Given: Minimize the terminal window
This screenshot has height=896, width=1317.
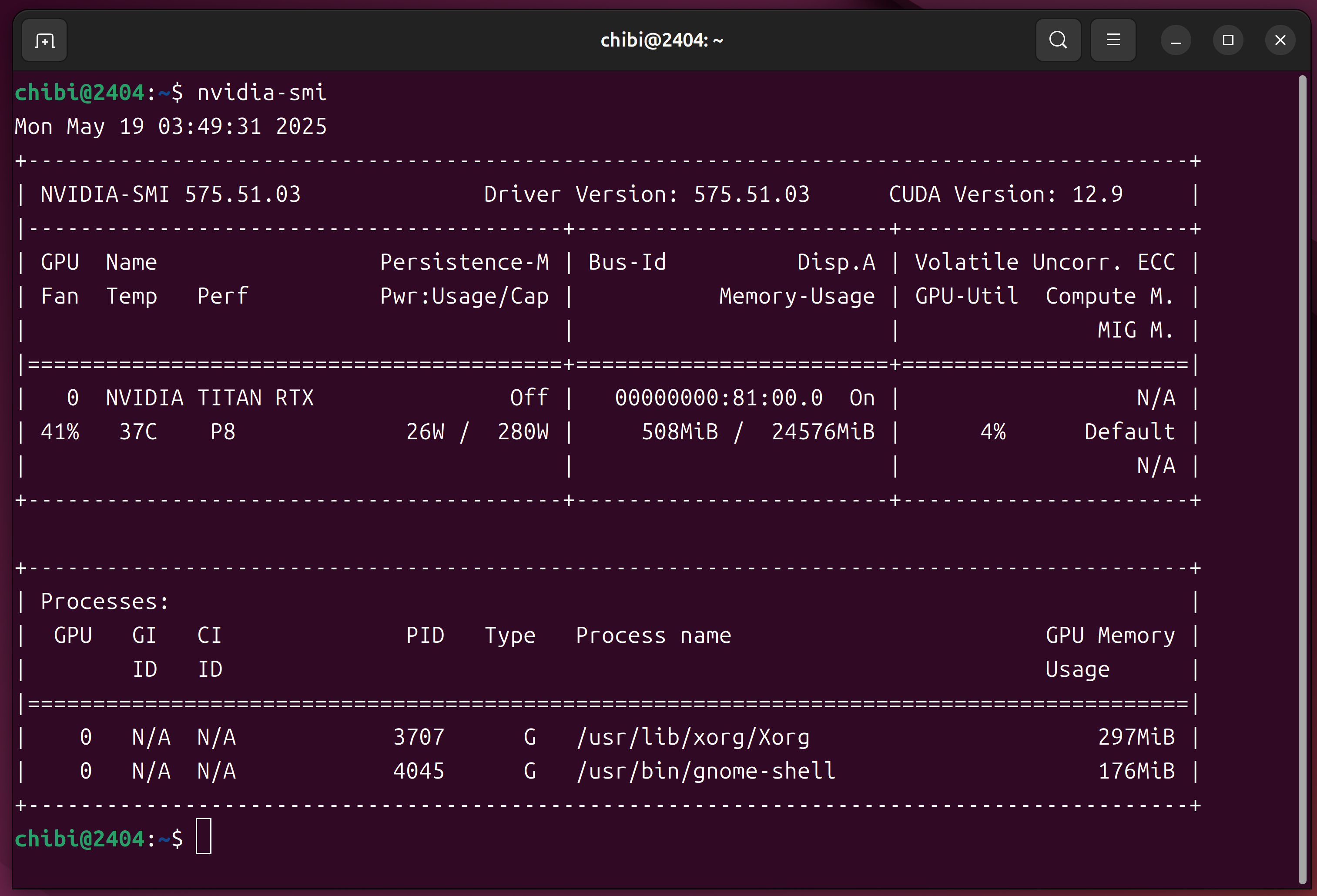Looking at the screenshot, I should [x=1176, y=40].
